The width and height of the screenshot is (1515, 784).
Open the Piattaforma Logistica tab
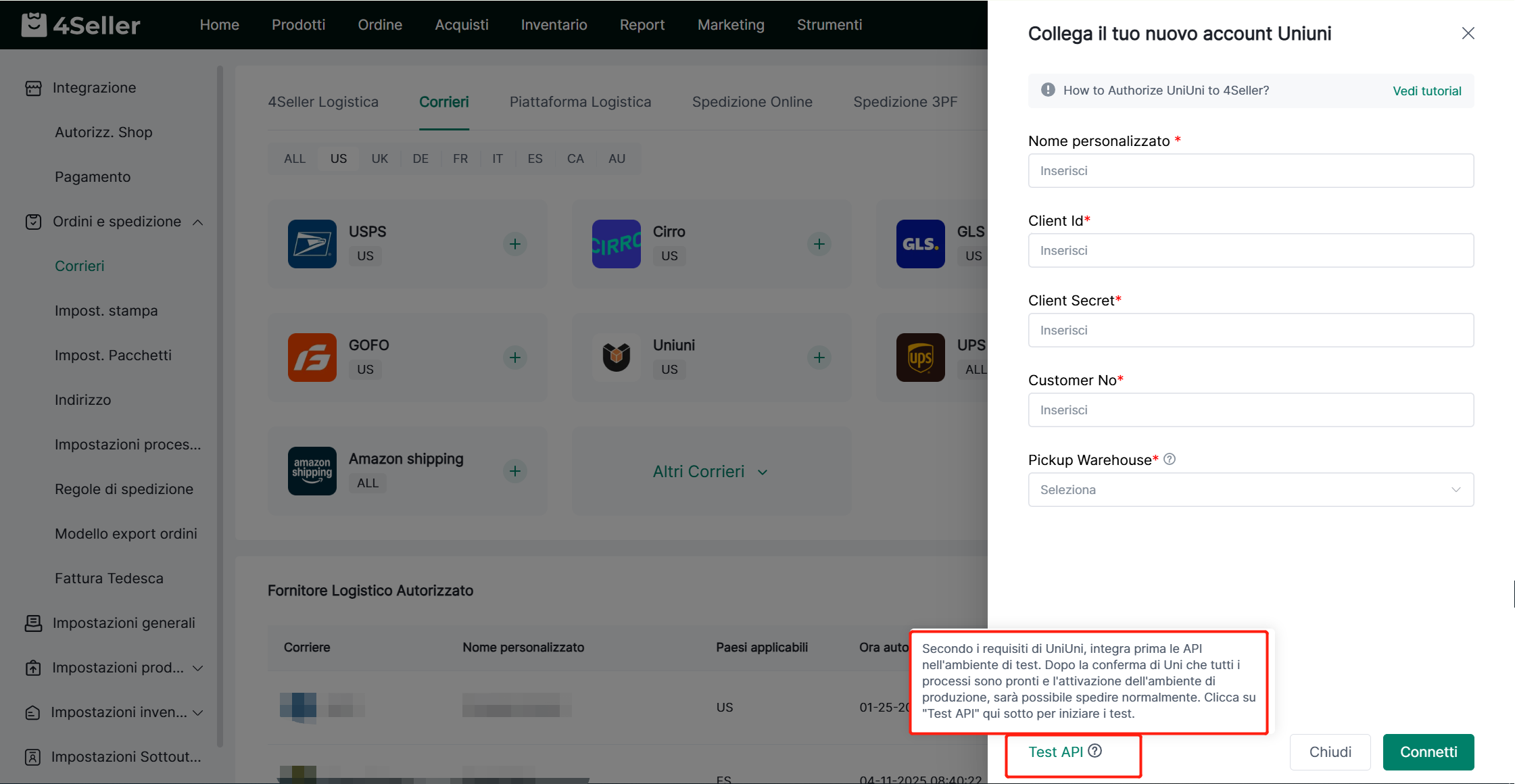(x=580, y=102)
